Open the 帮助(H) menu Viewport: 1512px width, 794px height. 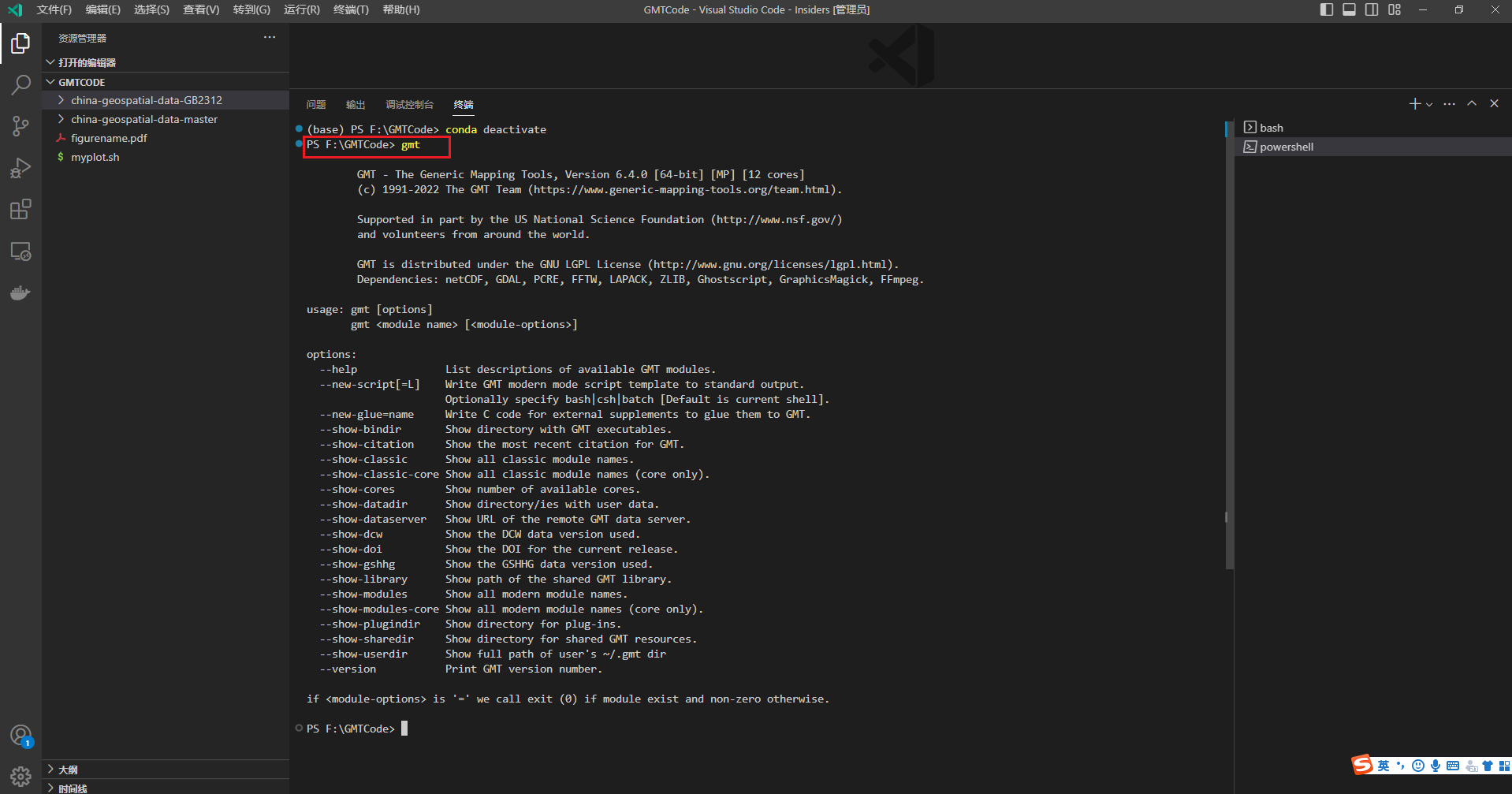400,9
